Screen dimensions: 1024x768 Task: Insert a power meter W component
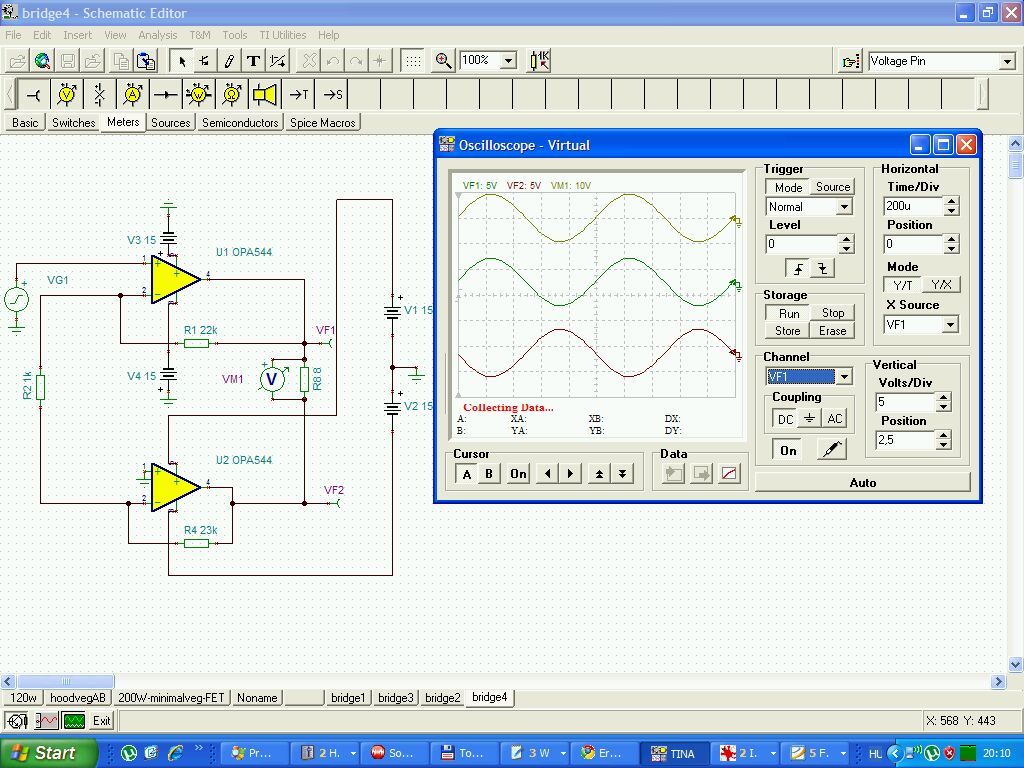pyautogui.click(x=199, y=95)
